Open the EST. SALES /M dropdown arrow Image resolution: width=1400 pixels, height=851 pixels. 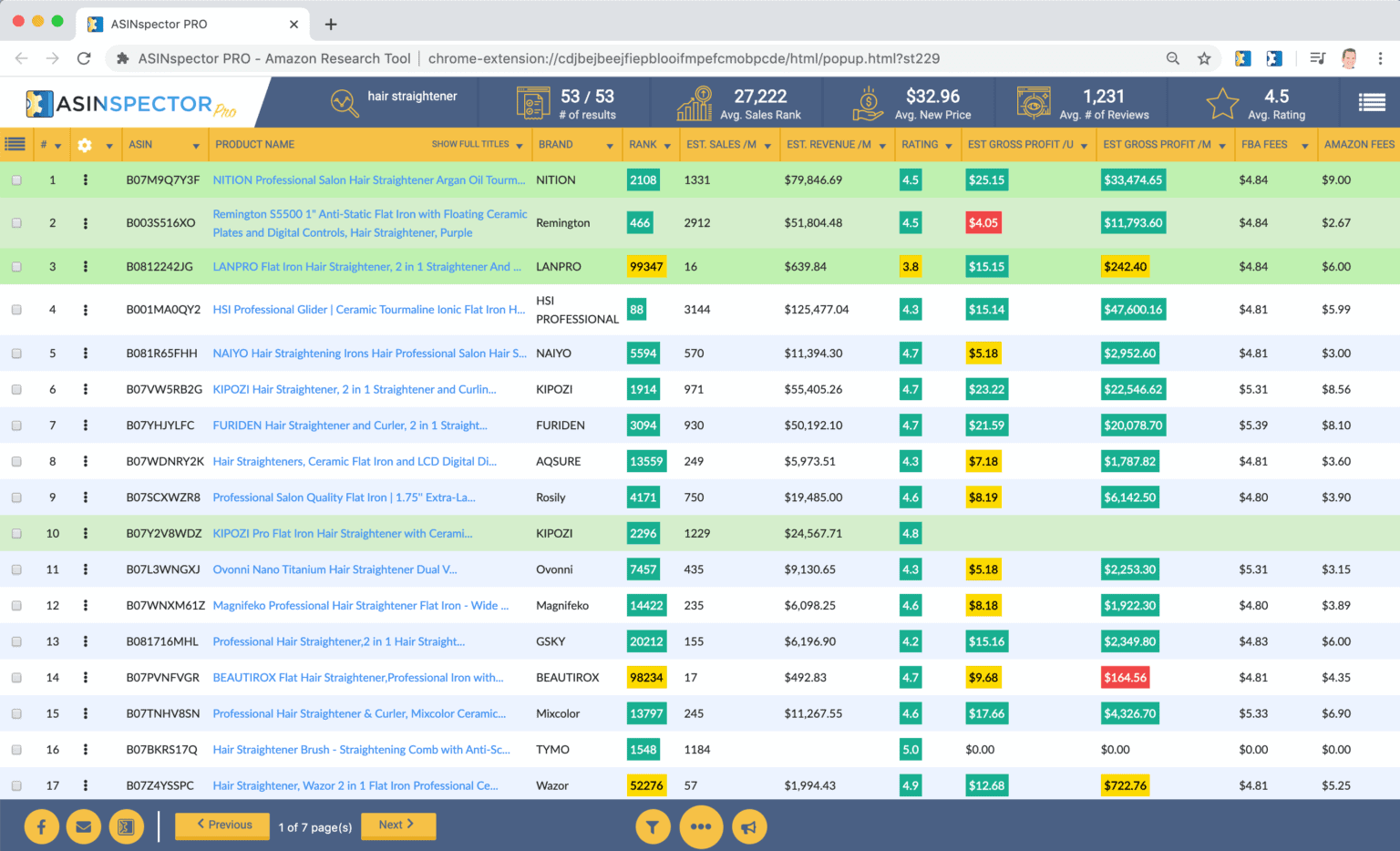click(x=767, y=146)
